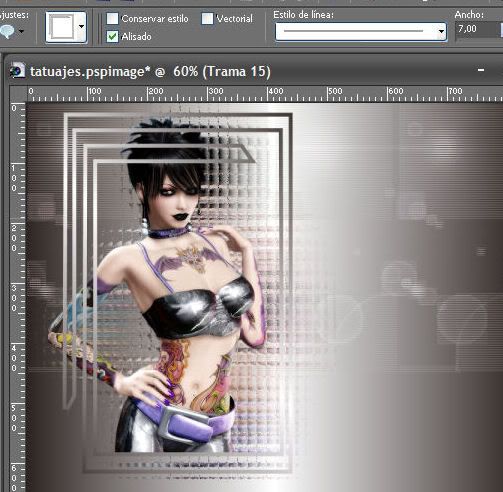Minimize the tatuajes.pspimage document window
The image size is (503, 492).
(x=481, y=70)
